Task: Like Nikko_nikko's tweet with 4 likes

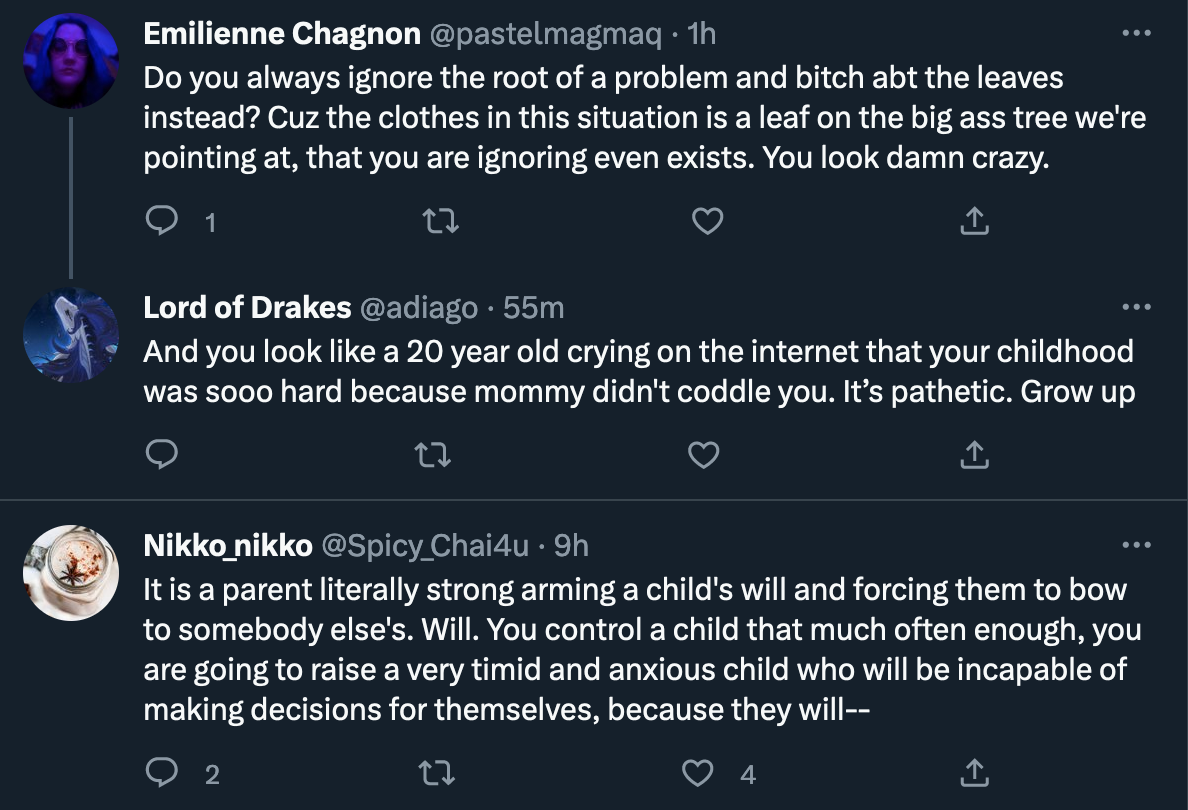Action: click(698, 773)
